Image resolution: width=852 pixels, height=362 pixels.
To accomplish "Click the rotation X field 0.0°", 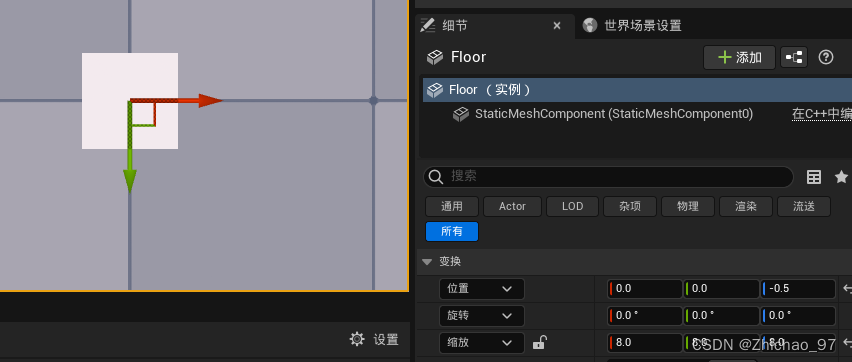I will pyautogui.click(x=645, y=316).
